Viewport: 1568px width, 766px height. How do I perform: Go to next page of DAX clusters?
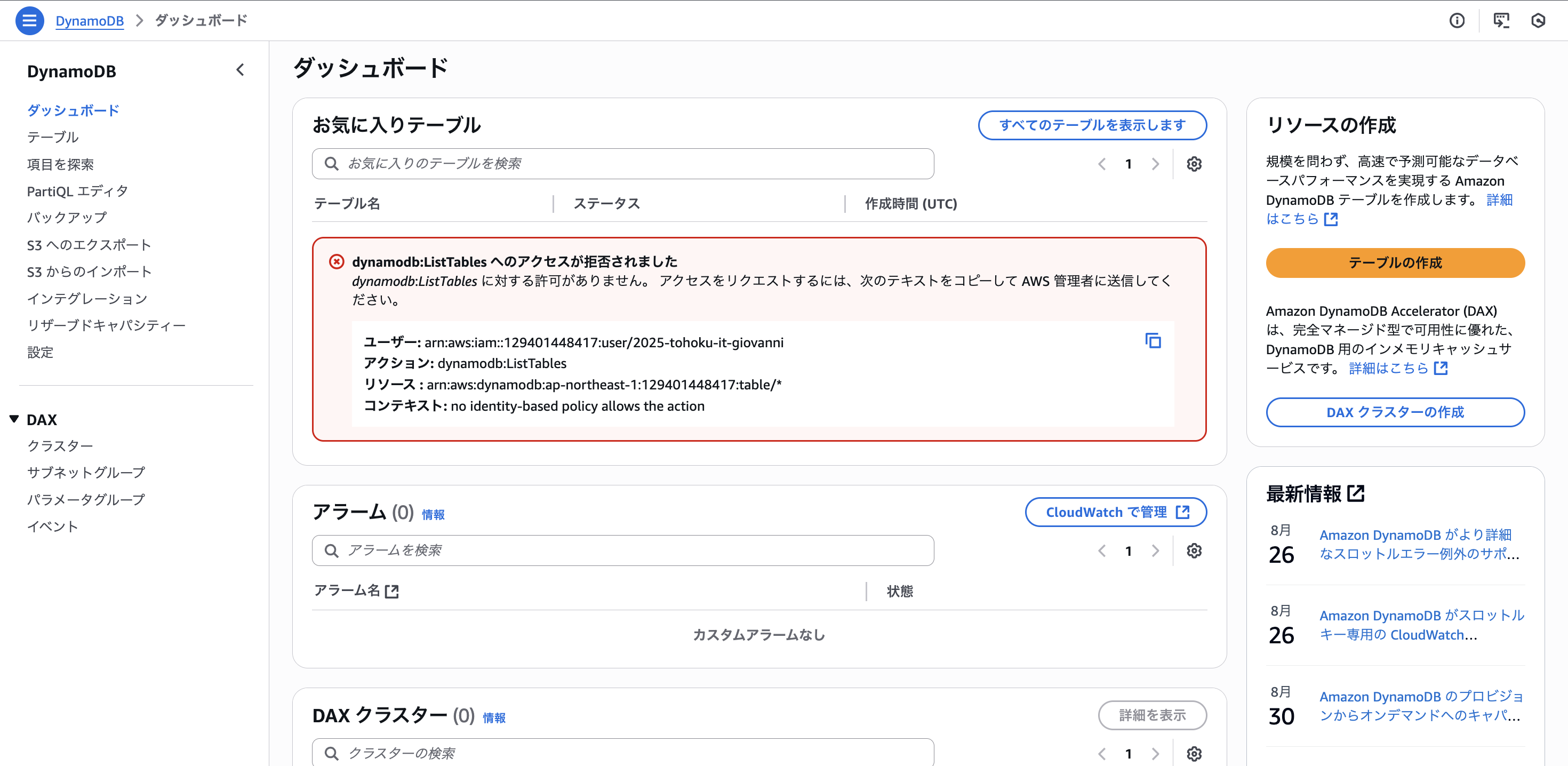1155,753
